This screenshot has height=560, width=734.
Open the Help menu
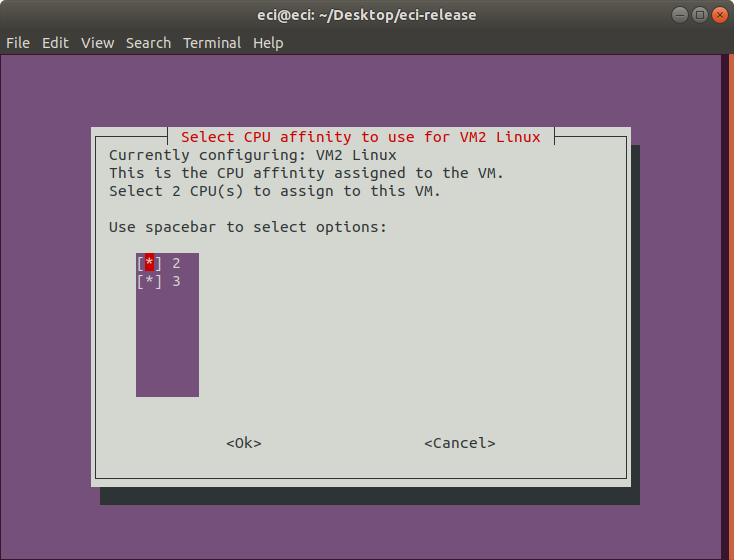click(x=268, y=43)
